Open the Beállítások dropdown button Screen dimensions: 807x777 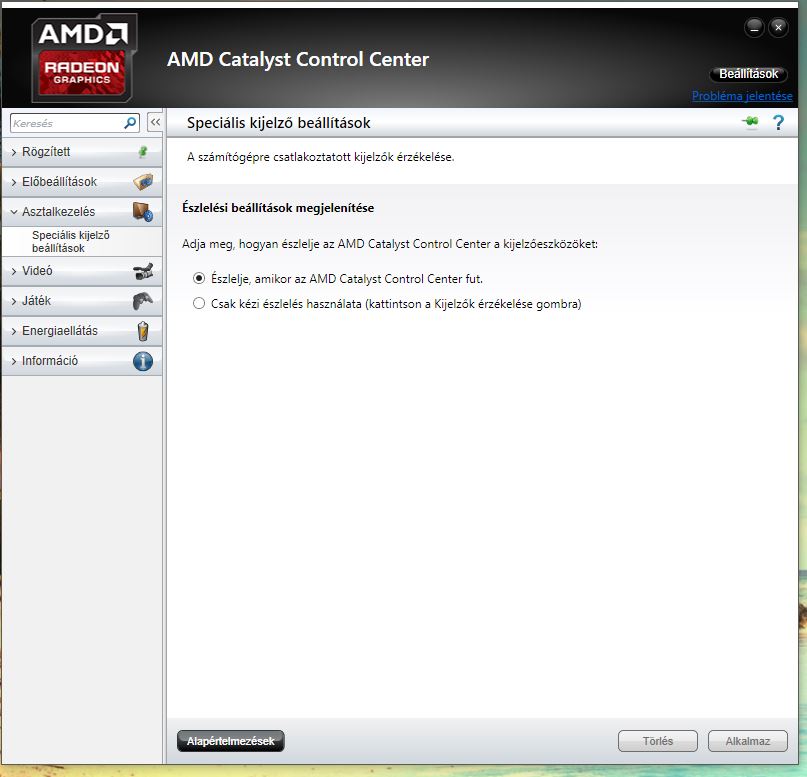[748, 74]
